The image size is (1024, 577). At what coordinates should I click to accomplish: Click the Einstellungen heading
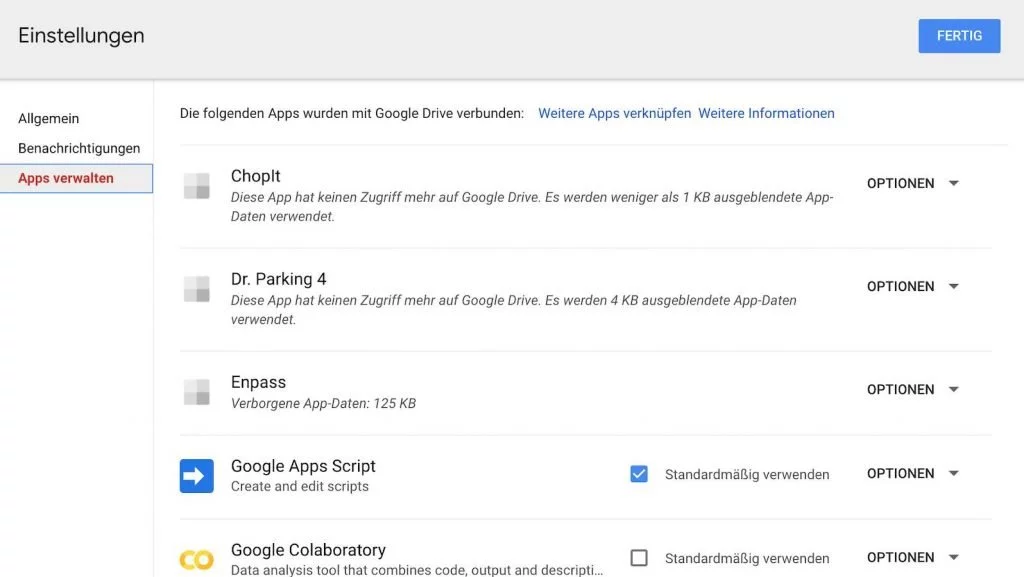(81, 35)
